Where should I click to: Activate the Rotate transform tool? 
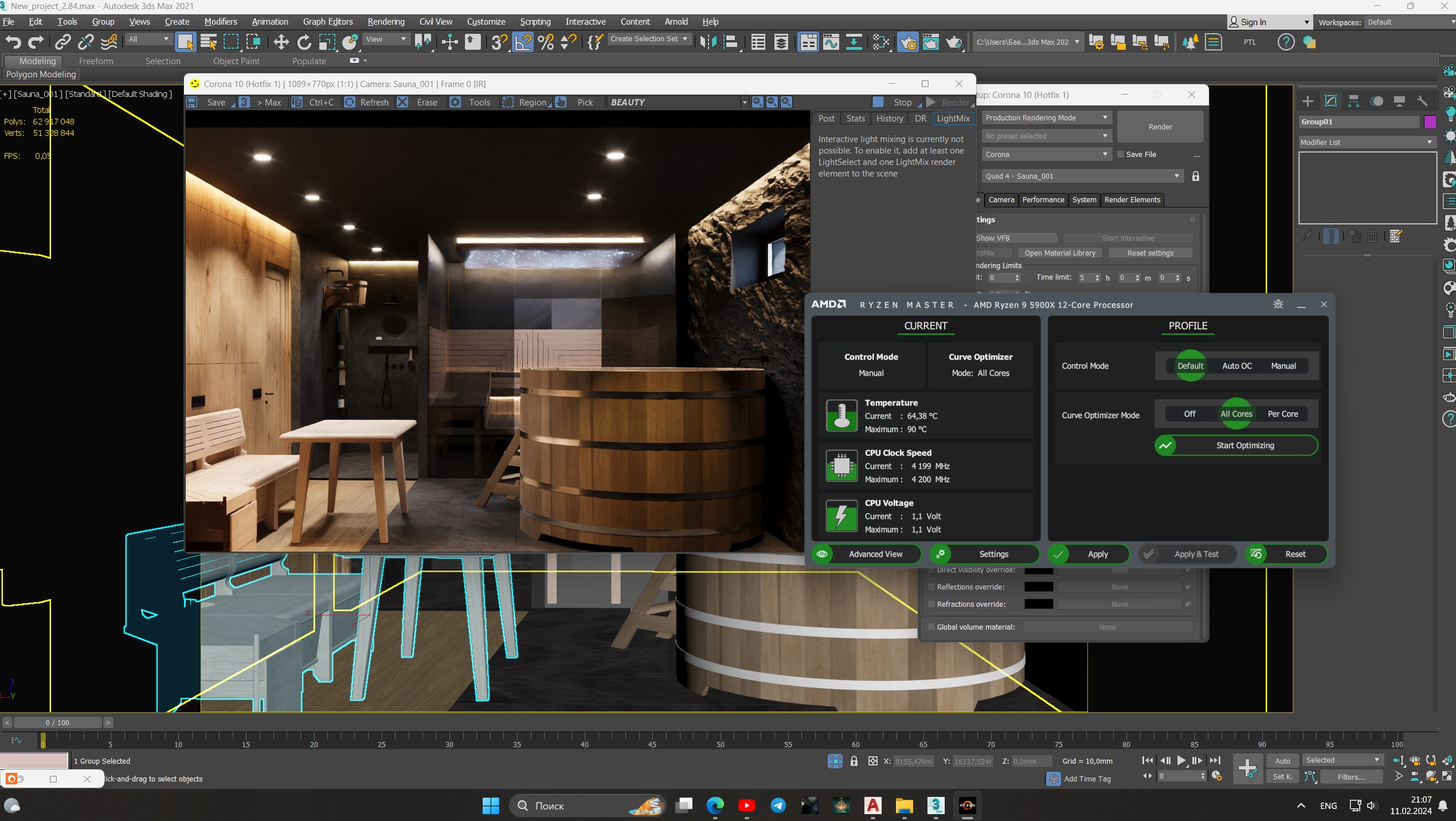[x=304, y=42]
